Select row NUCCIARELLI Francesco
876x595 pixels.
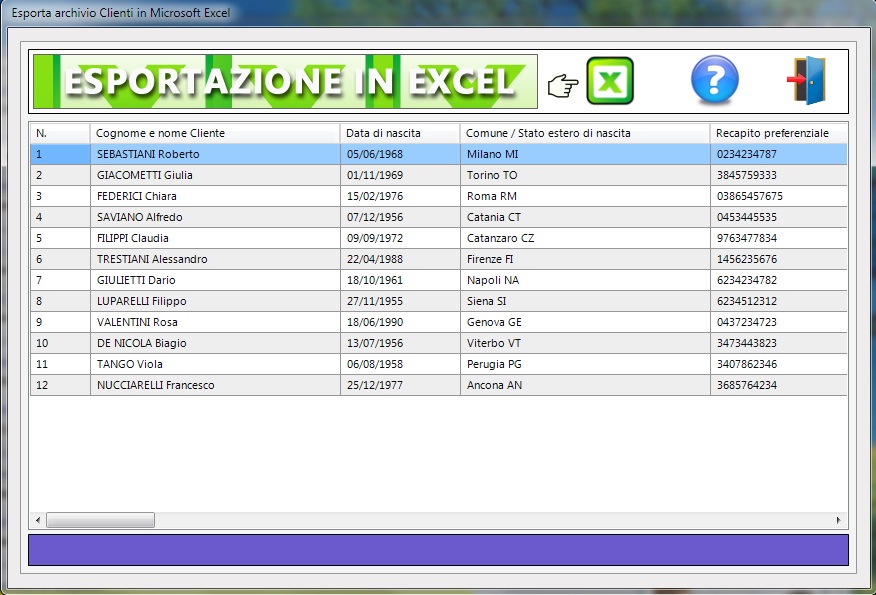(x=439, y=385)
